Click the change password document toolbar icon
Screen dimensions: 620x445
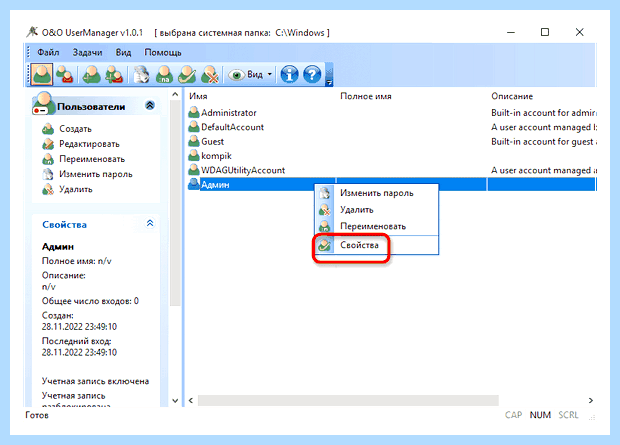(141, 74)
